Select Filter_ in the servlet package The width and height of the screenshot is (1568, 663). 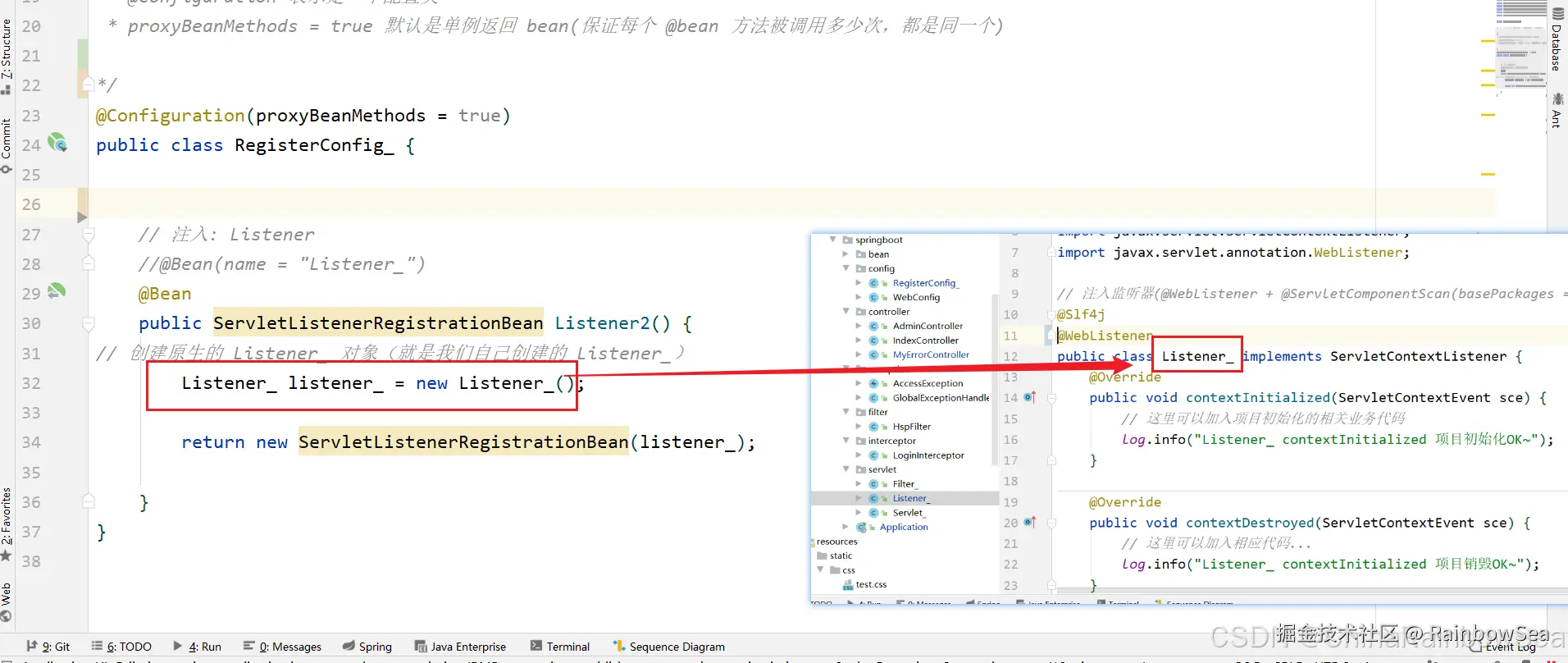pyautogui.click(x=905, y=484)
